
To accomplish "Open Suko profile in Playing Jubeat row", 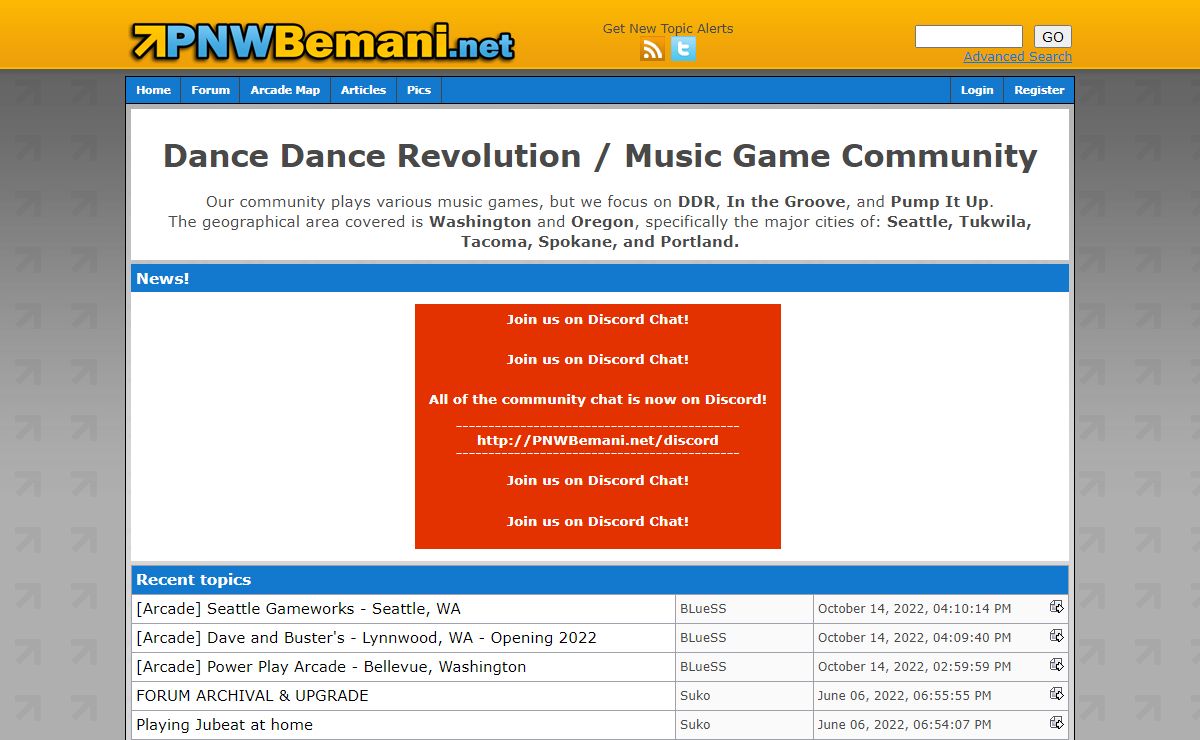I will click(x=695, y=724).
